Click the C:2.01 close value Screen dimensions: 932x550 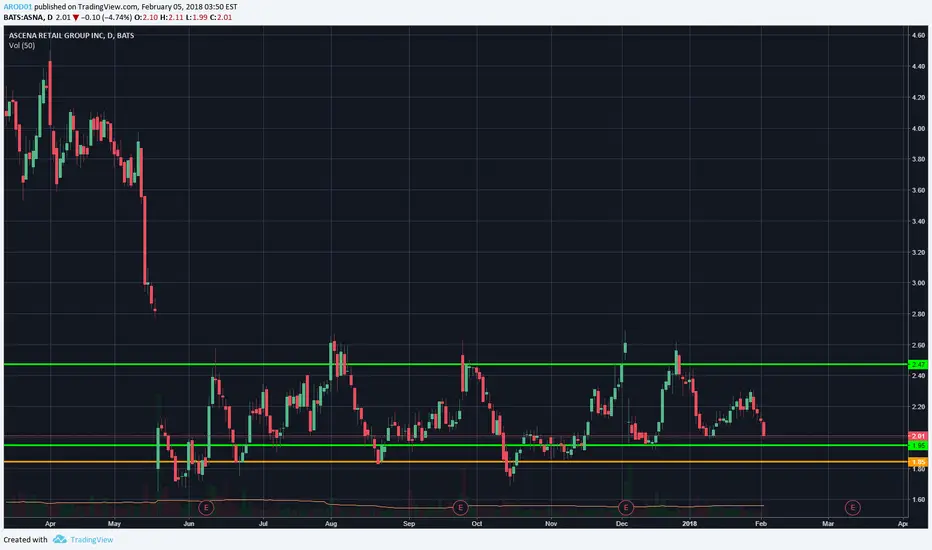click(221, 17)
